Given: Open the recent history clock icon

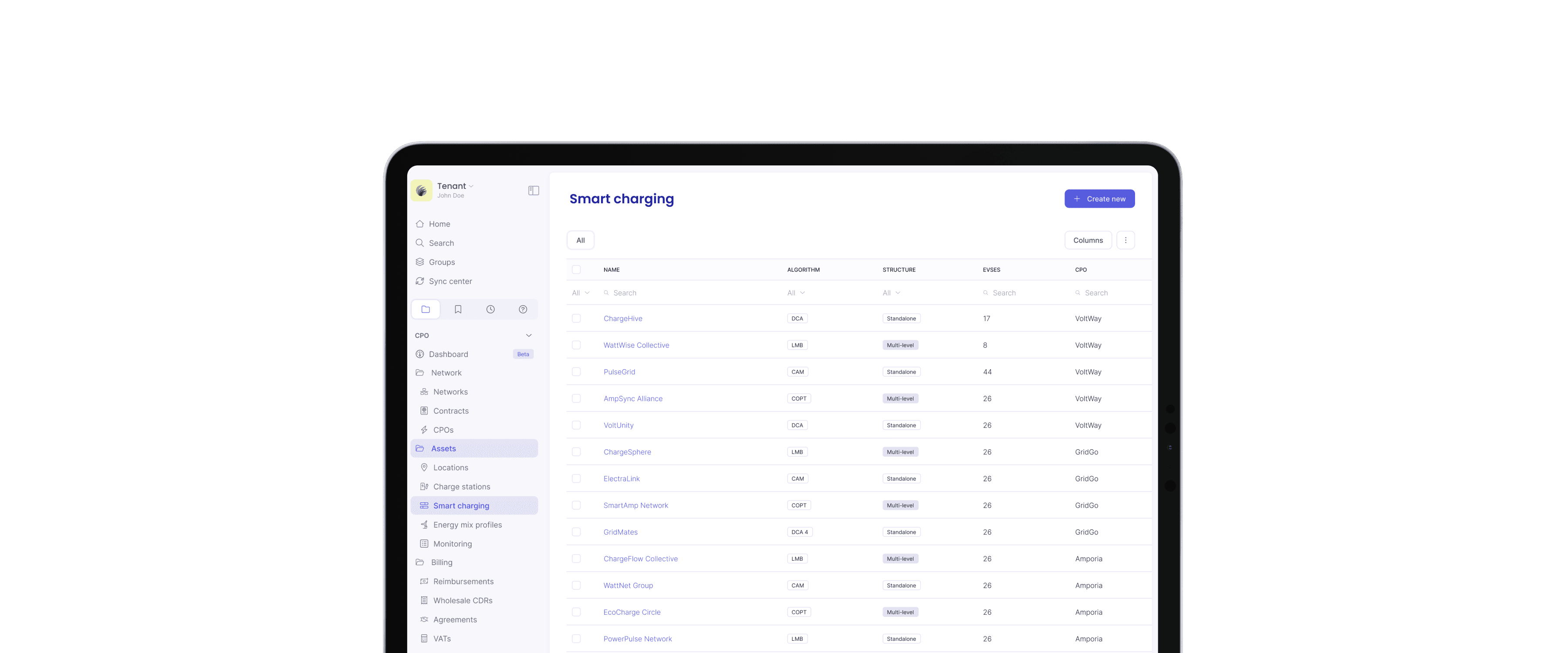Looking at the screenshot, I should [x=490, y=309].
